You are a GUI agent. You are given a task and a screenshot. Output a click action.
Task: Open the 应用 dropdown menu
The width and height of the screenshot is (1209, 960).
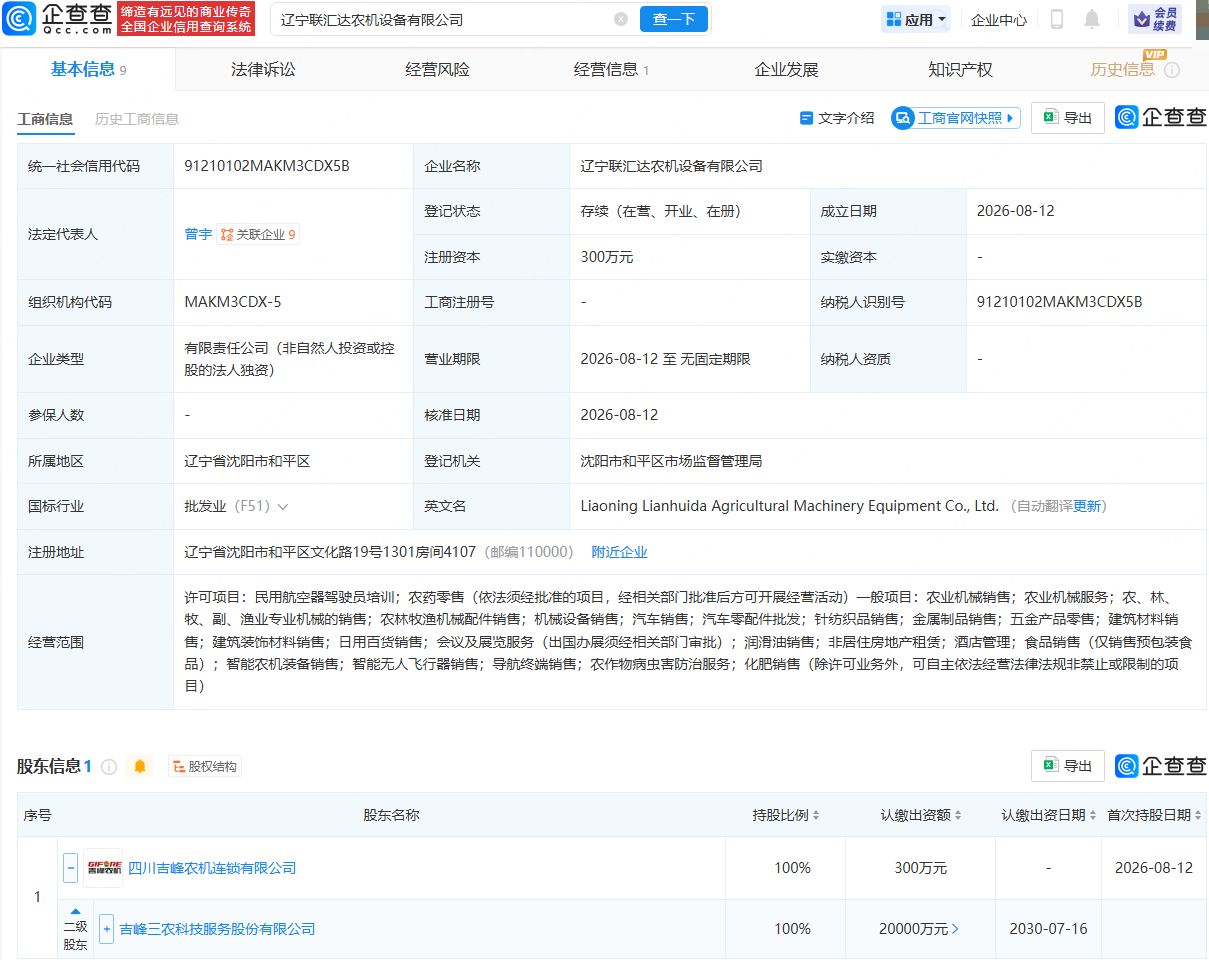point(915,19)
